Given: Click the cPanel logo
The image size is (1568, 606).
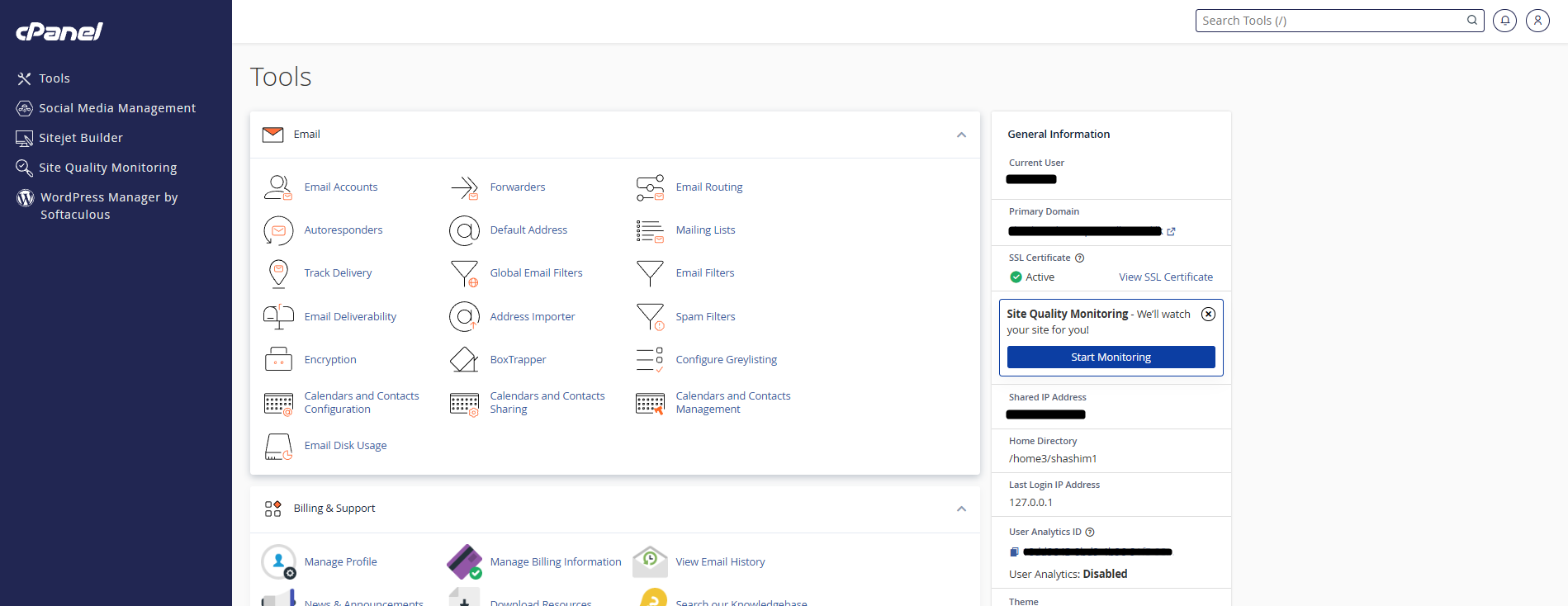Looking at the screenshot, I should 59,31.
